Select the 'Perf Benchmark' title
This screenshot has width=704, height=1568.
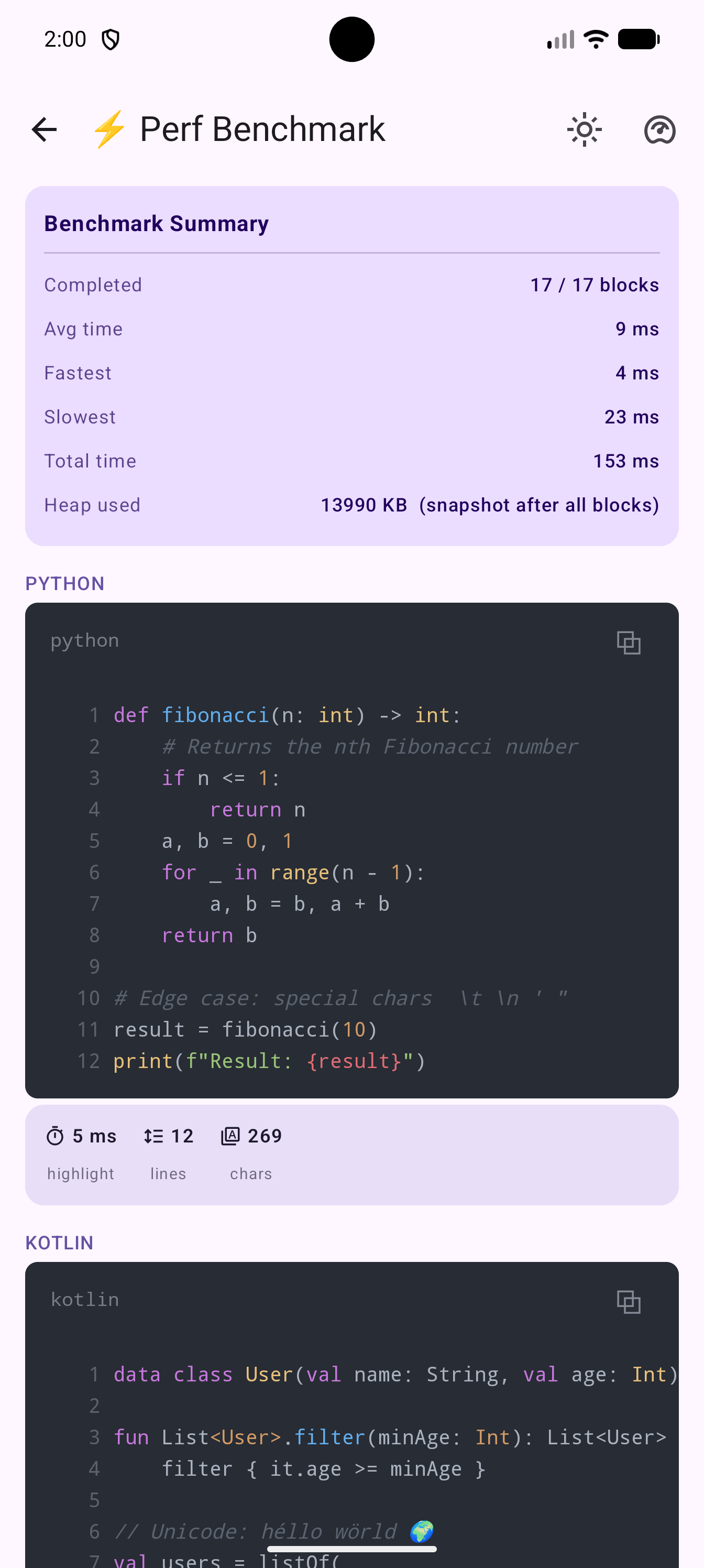point(262,129)
